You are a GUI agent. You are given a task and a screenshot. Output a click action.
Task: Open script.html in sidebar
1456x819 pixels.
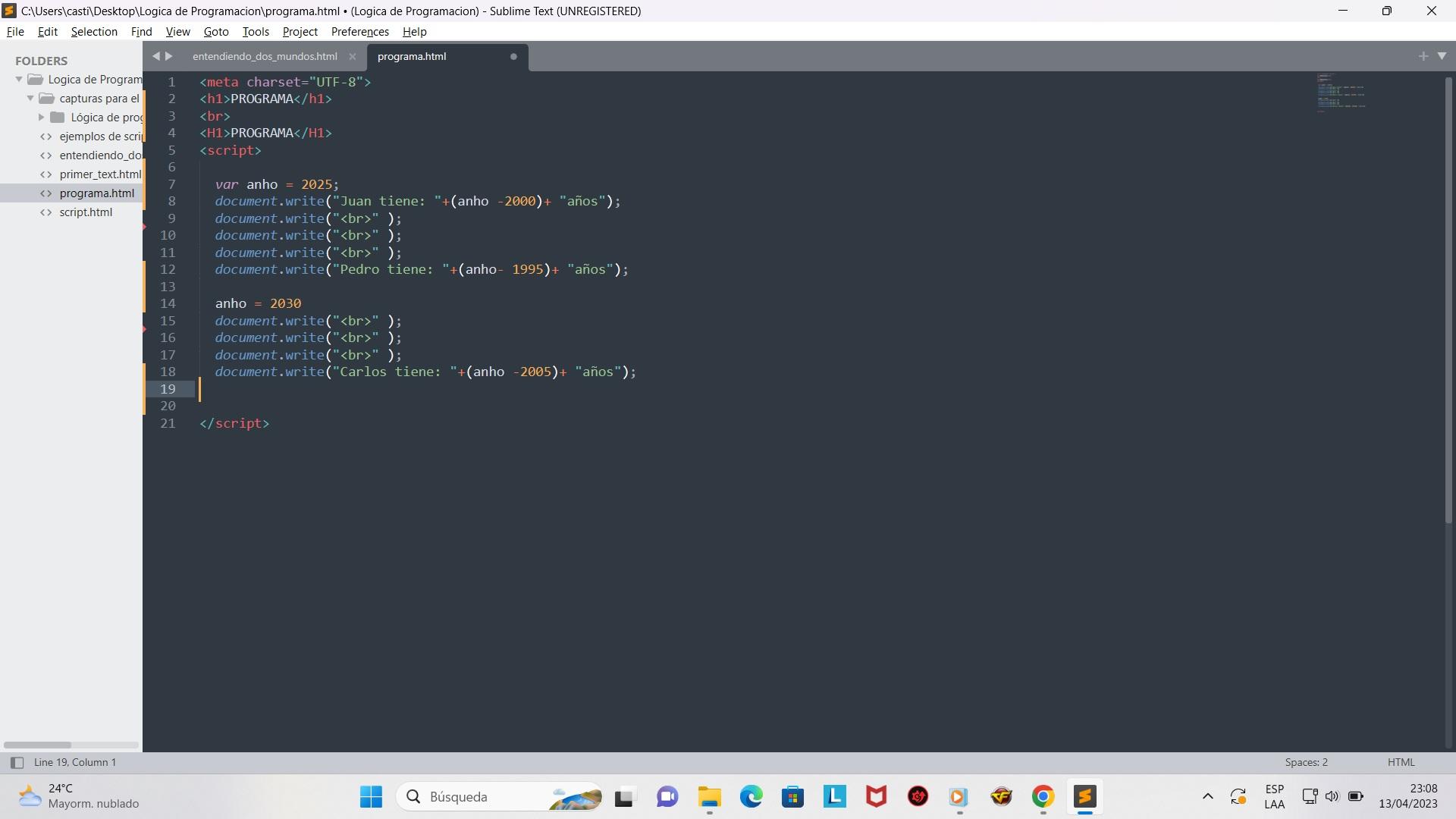click(86, 212)
